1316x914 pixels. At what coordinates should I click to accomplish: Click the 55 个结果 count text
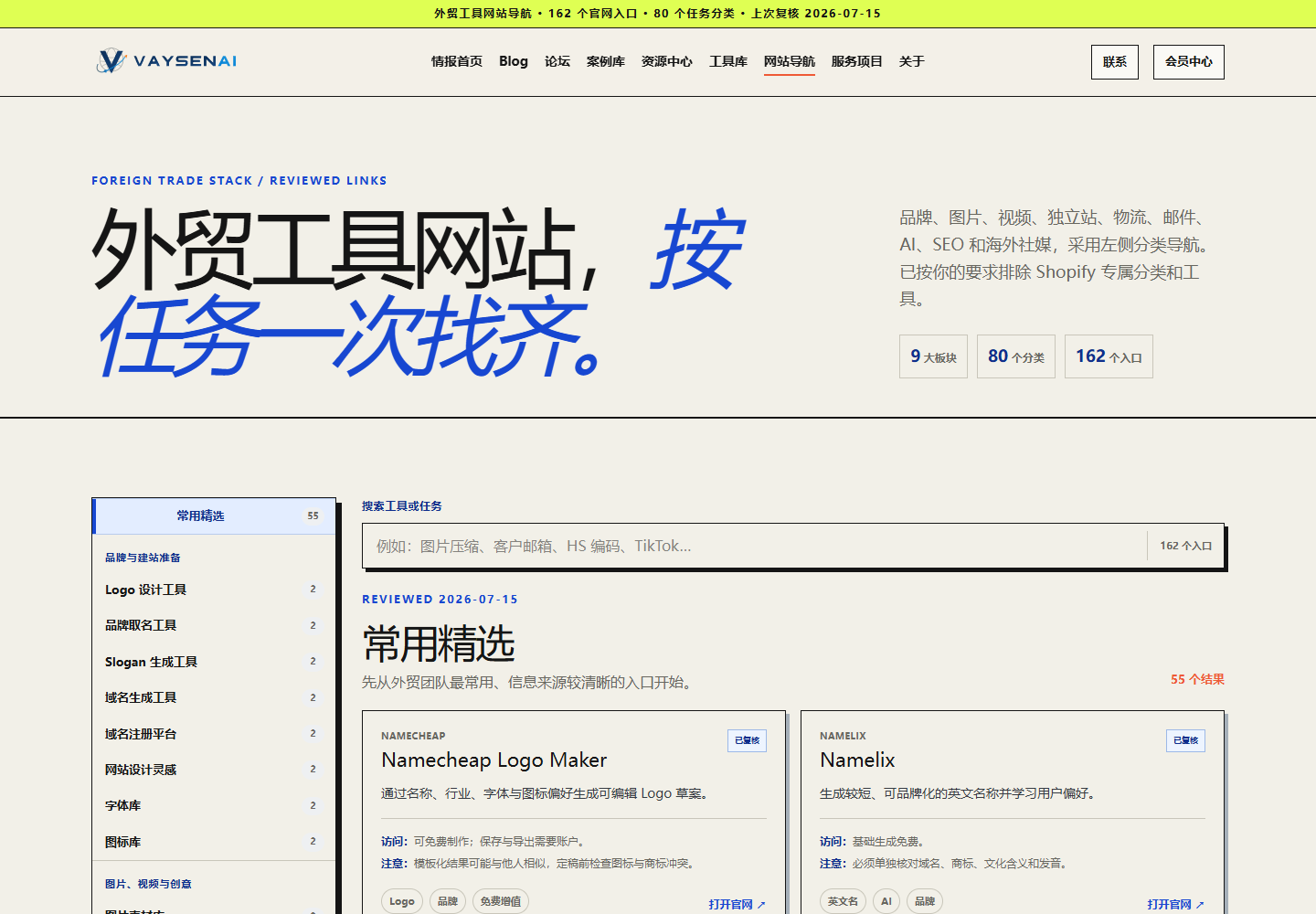pos(1197,679)
